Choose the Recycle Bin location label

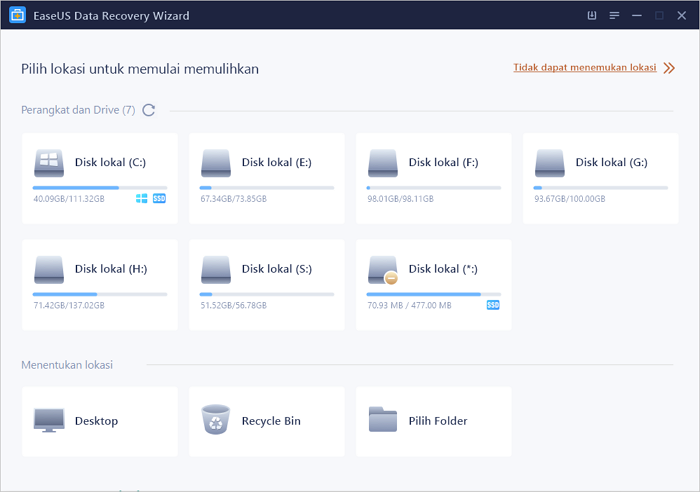(271, 421)
